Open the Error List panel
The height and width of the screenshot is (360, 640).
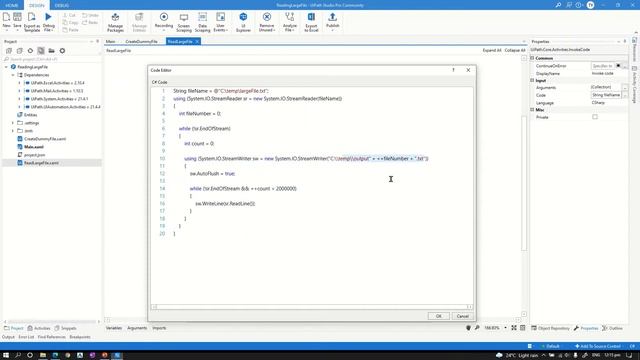tap(26, 337)
